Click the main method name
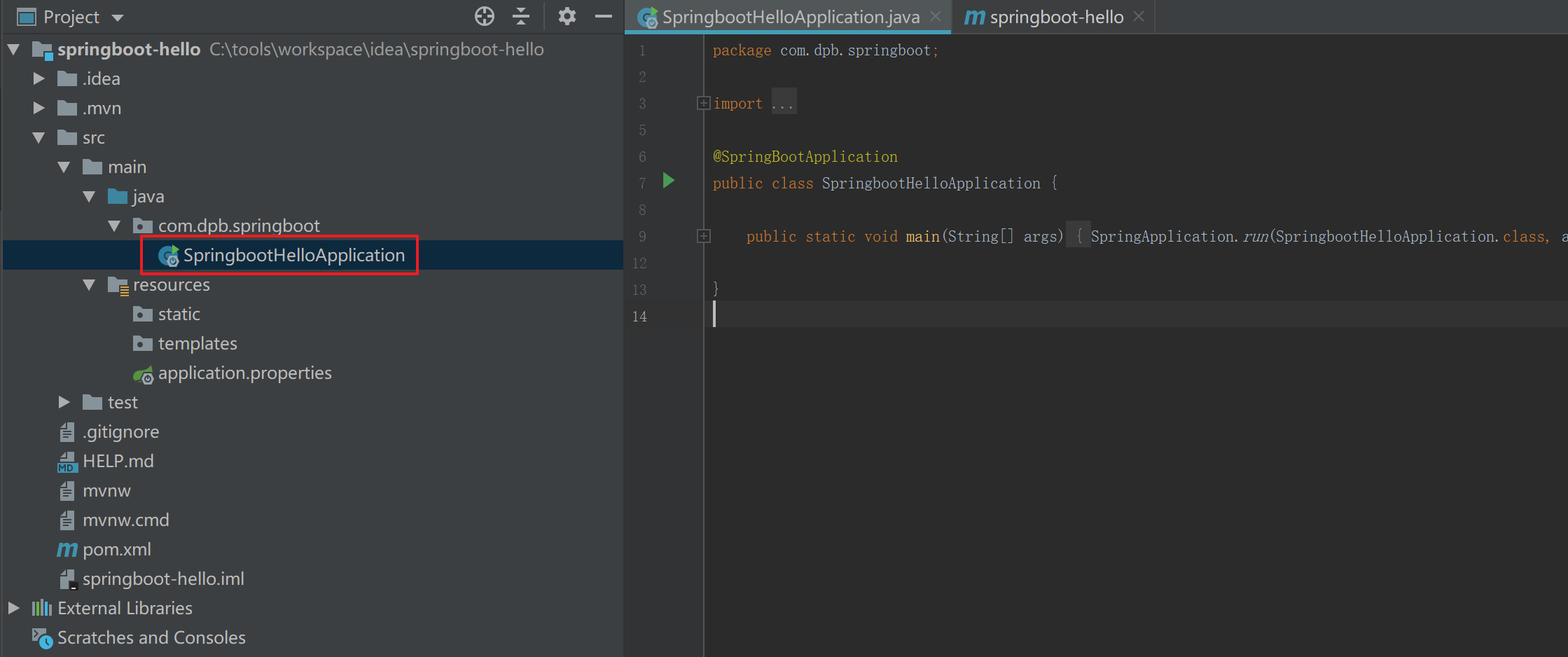Image resolution: width=1568 pixels, height=657 pixels. [923, 237]
